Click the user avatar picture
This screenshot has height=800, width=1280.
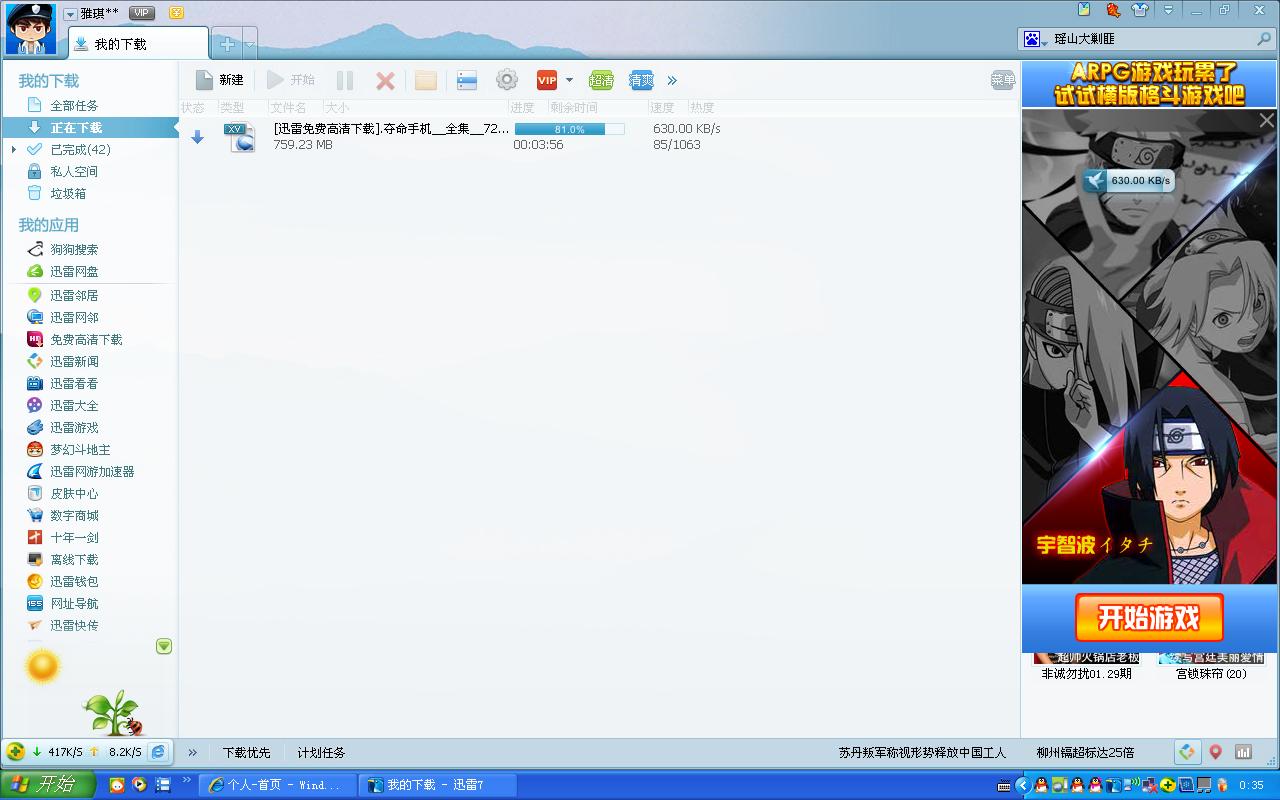point(31,29)
